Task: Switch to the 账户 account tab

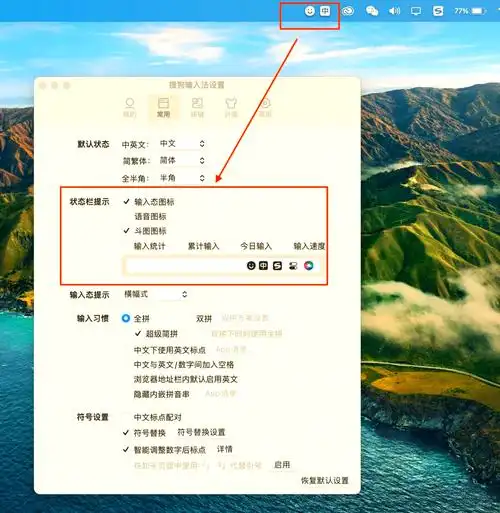Action: pos(130,108)
